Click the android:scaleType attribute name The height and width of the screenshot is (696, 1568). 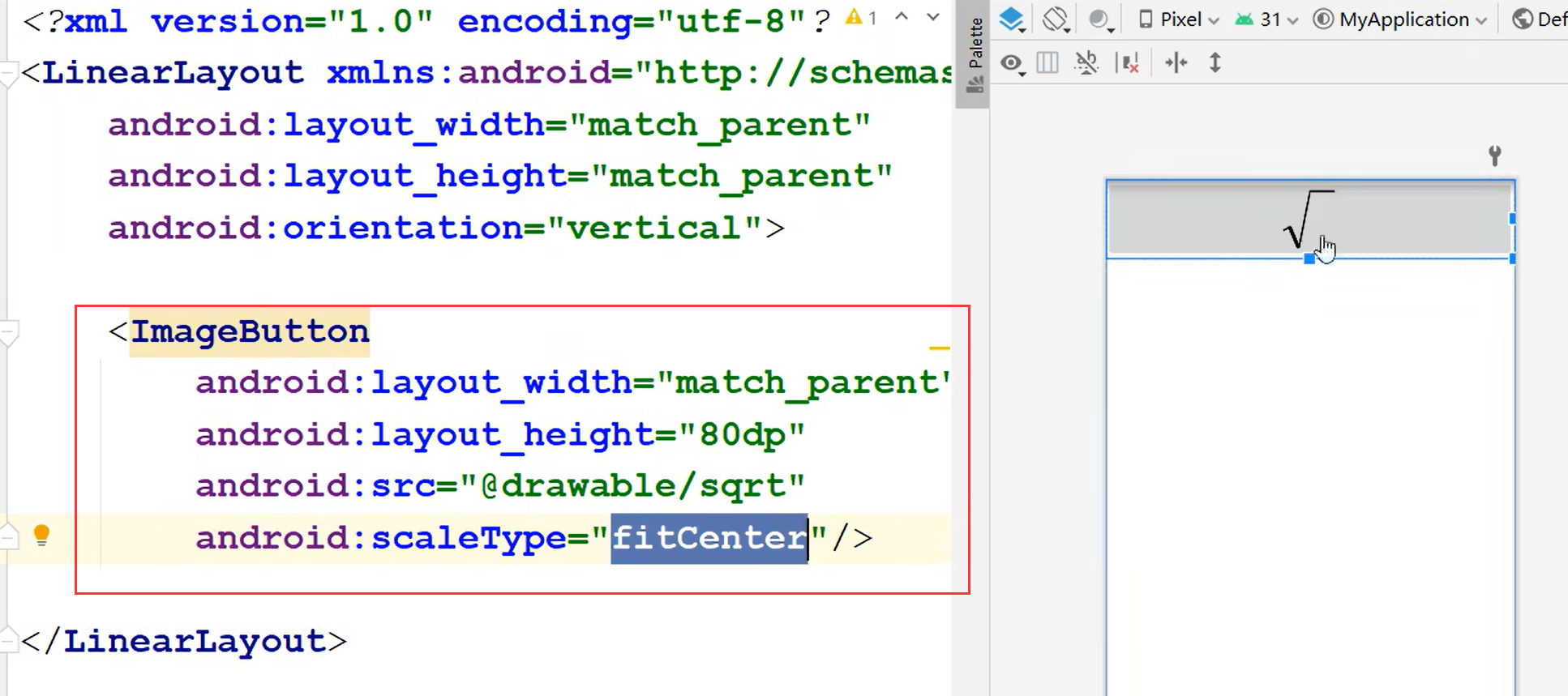pos(380,538)
